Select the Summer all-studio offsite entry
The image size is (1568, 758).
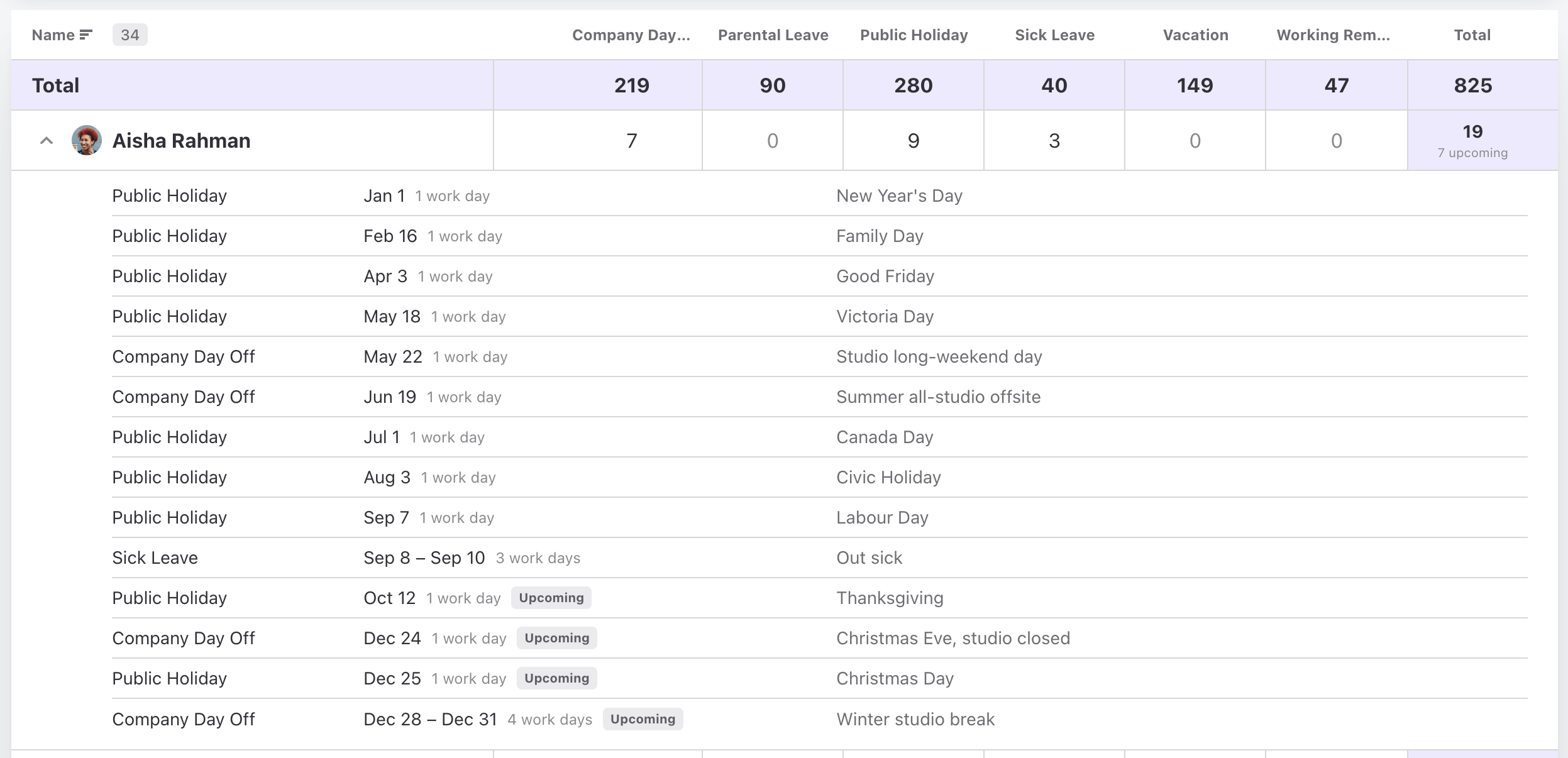[x=820, y=397]
